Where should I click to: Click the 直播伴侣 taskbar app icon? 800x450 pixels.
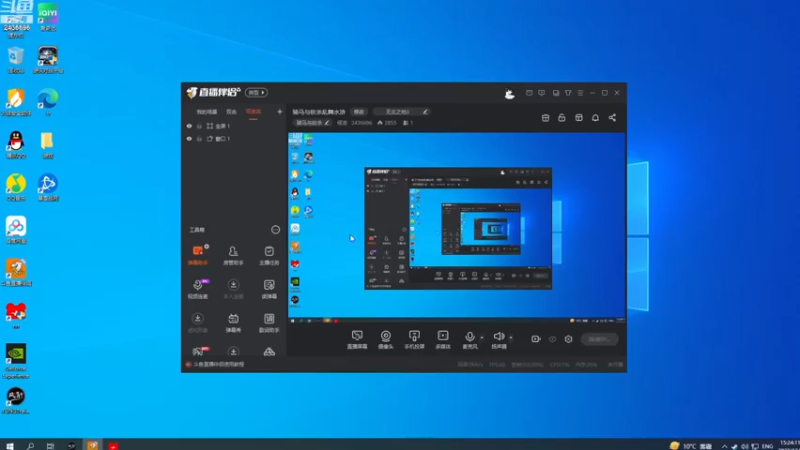93,445
